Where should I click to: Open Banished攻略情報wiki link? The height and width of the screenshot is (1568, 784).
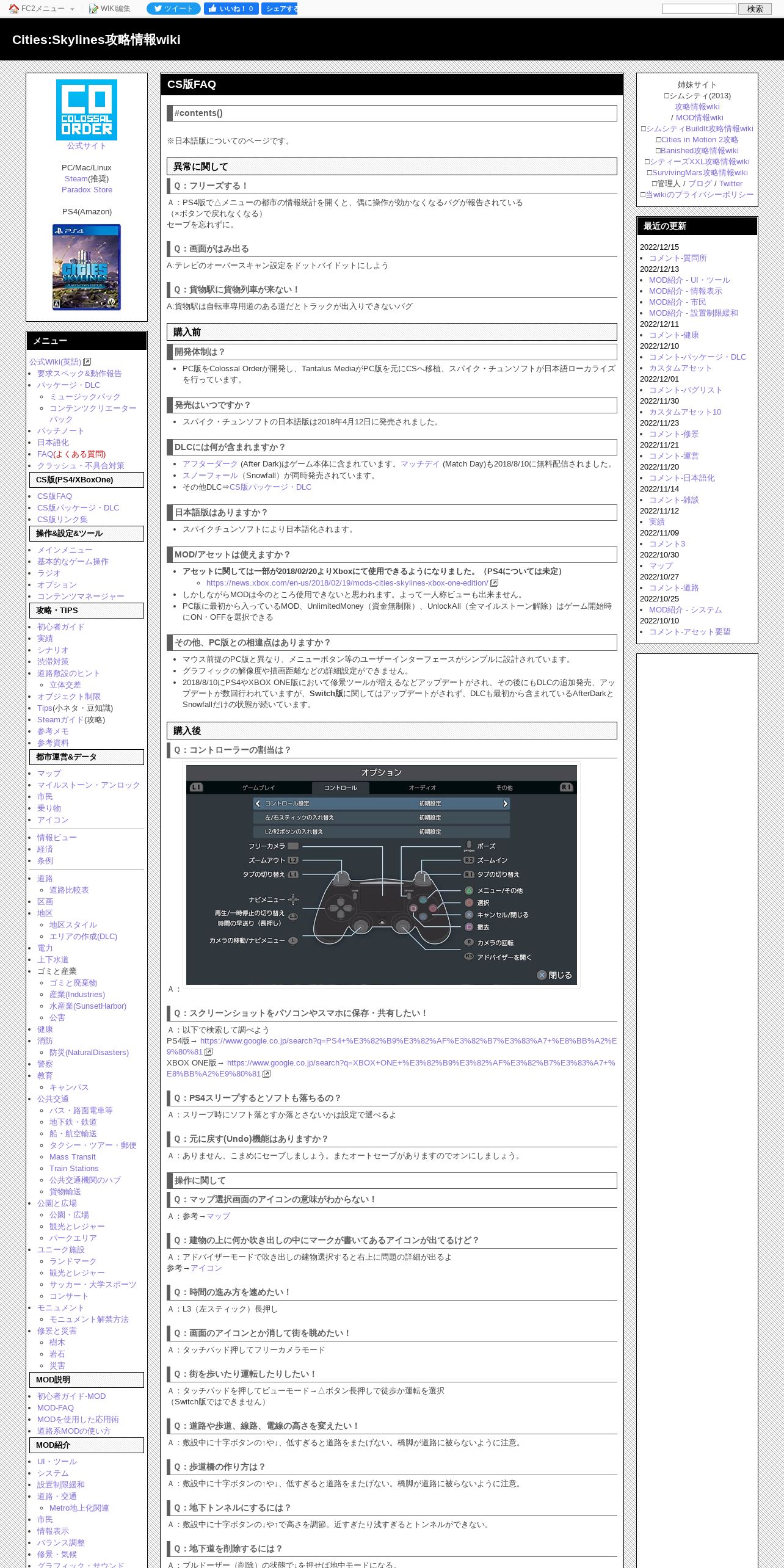click(700, 150)
